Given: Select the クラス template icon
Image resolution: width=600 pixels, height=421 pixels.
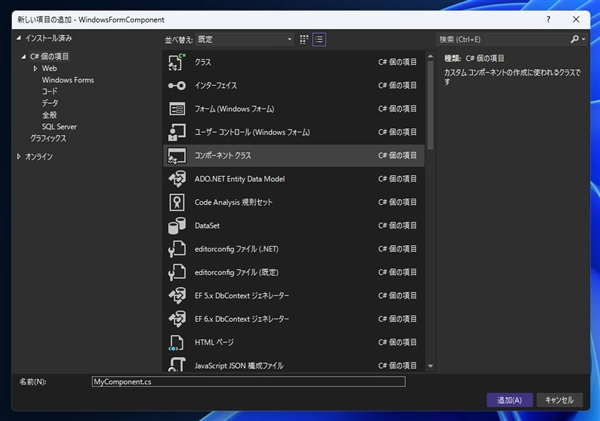Looking at the screenshot, I should tap(177, 62).
